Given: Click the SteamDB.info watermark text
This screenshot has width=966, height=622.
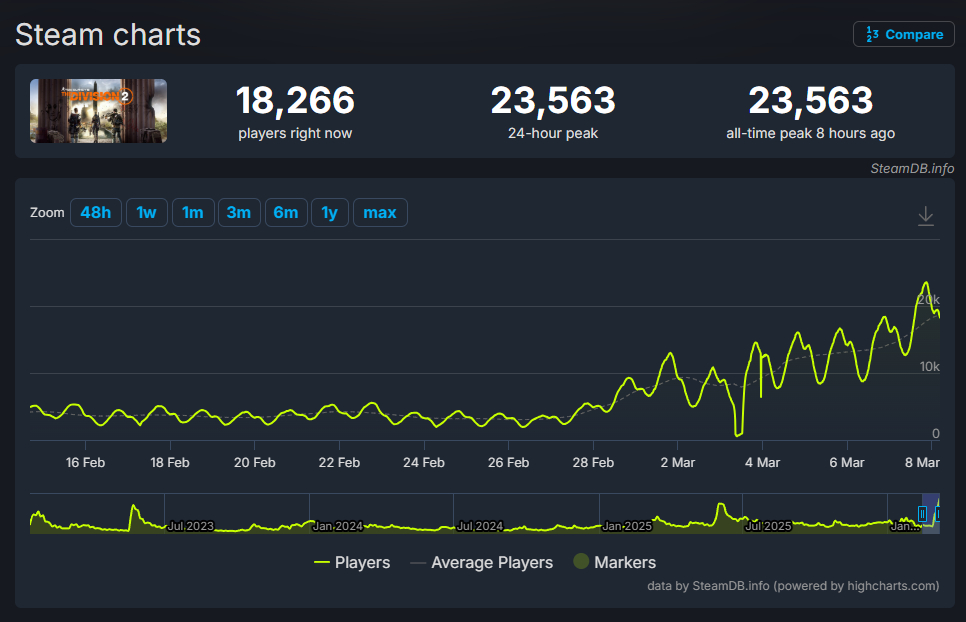Looking at the screenshot, I should pos(912,169).
